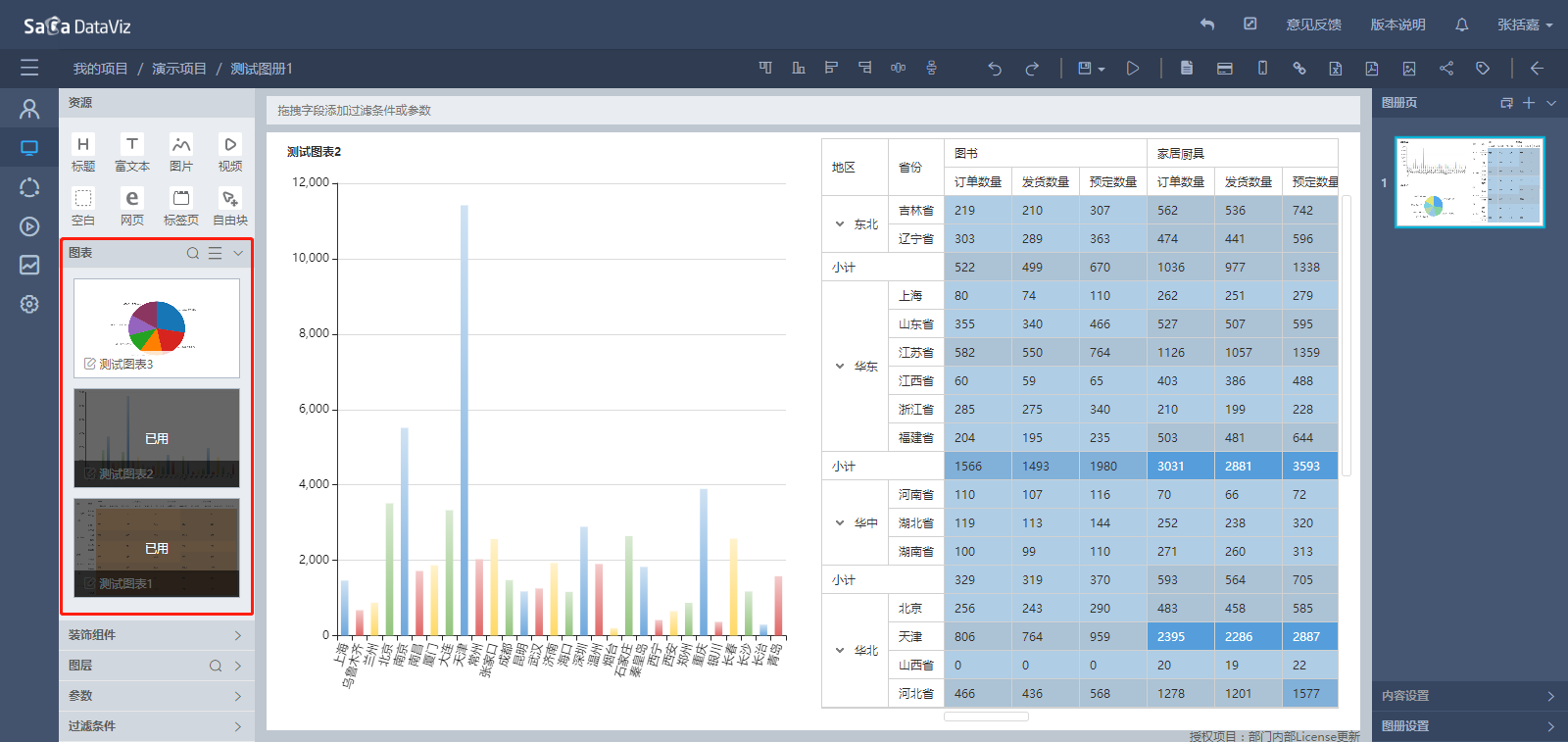Click the align right toolbar icon
Screen dimensions: 1568x742
tap(864, 68)
